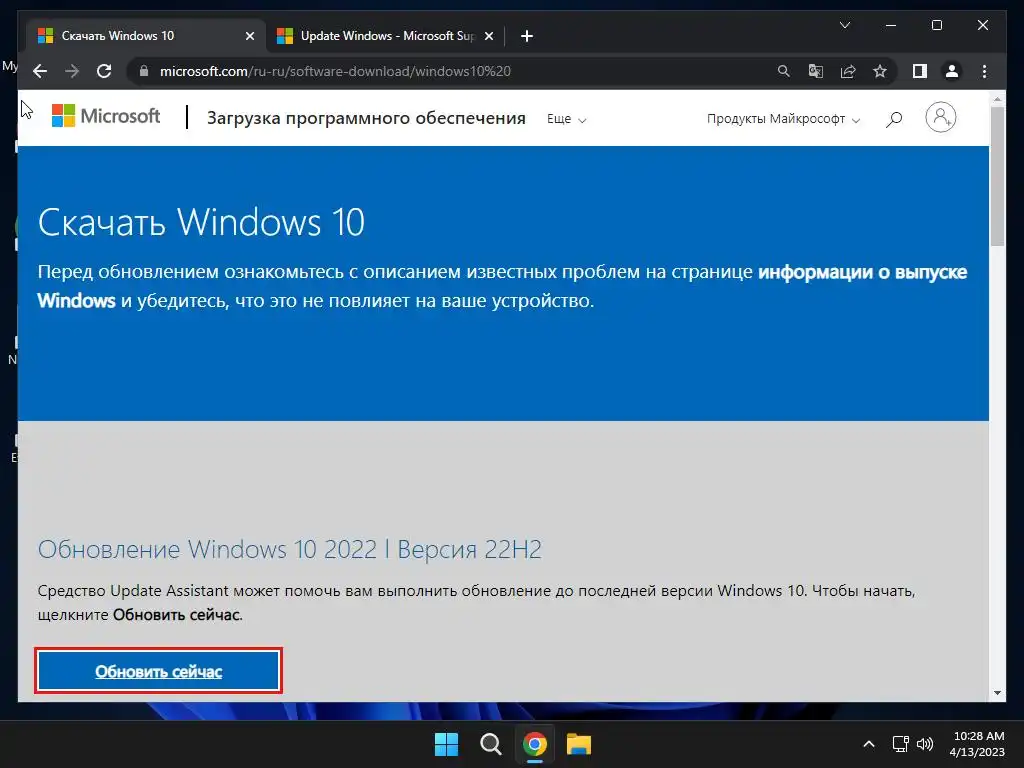
Task: Click the Microsoft logo
Action: [106, 116]
